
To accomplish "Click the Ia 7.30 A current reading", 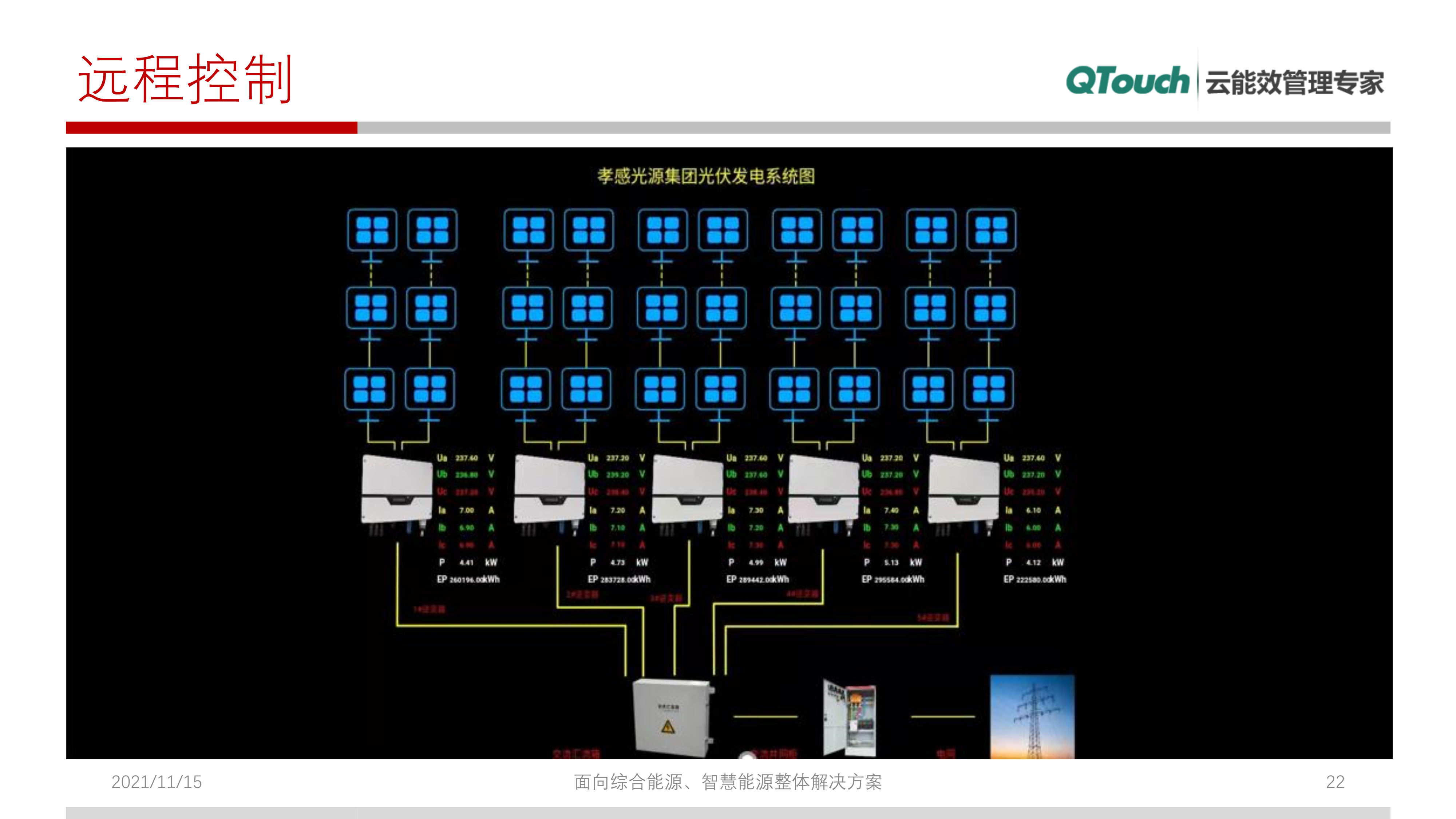I will tap(756, 510).
